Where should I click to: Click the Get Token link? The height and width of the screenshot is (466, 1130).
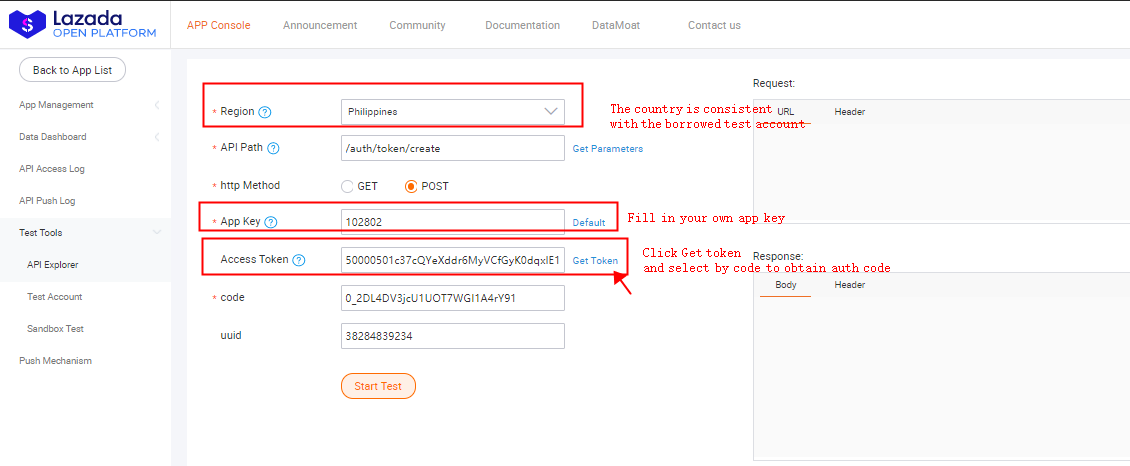click(594, 261)
